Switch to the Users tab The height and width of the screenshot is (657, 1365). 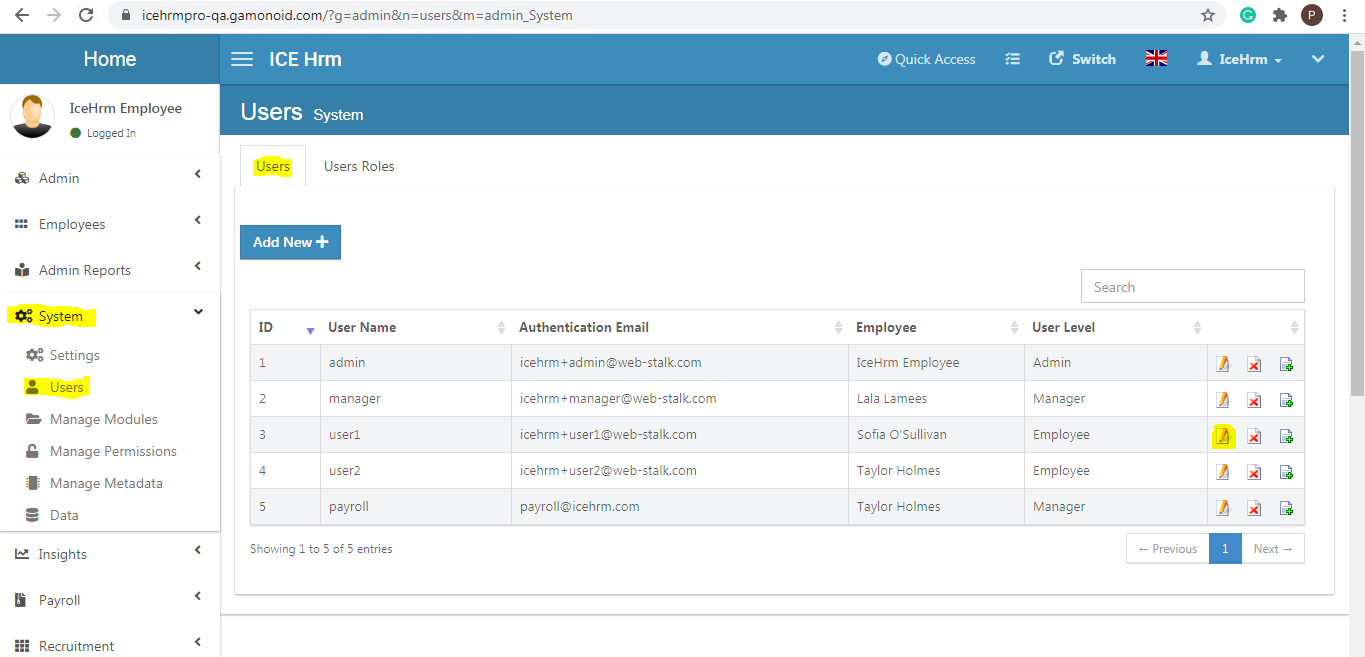click(273, 166)
